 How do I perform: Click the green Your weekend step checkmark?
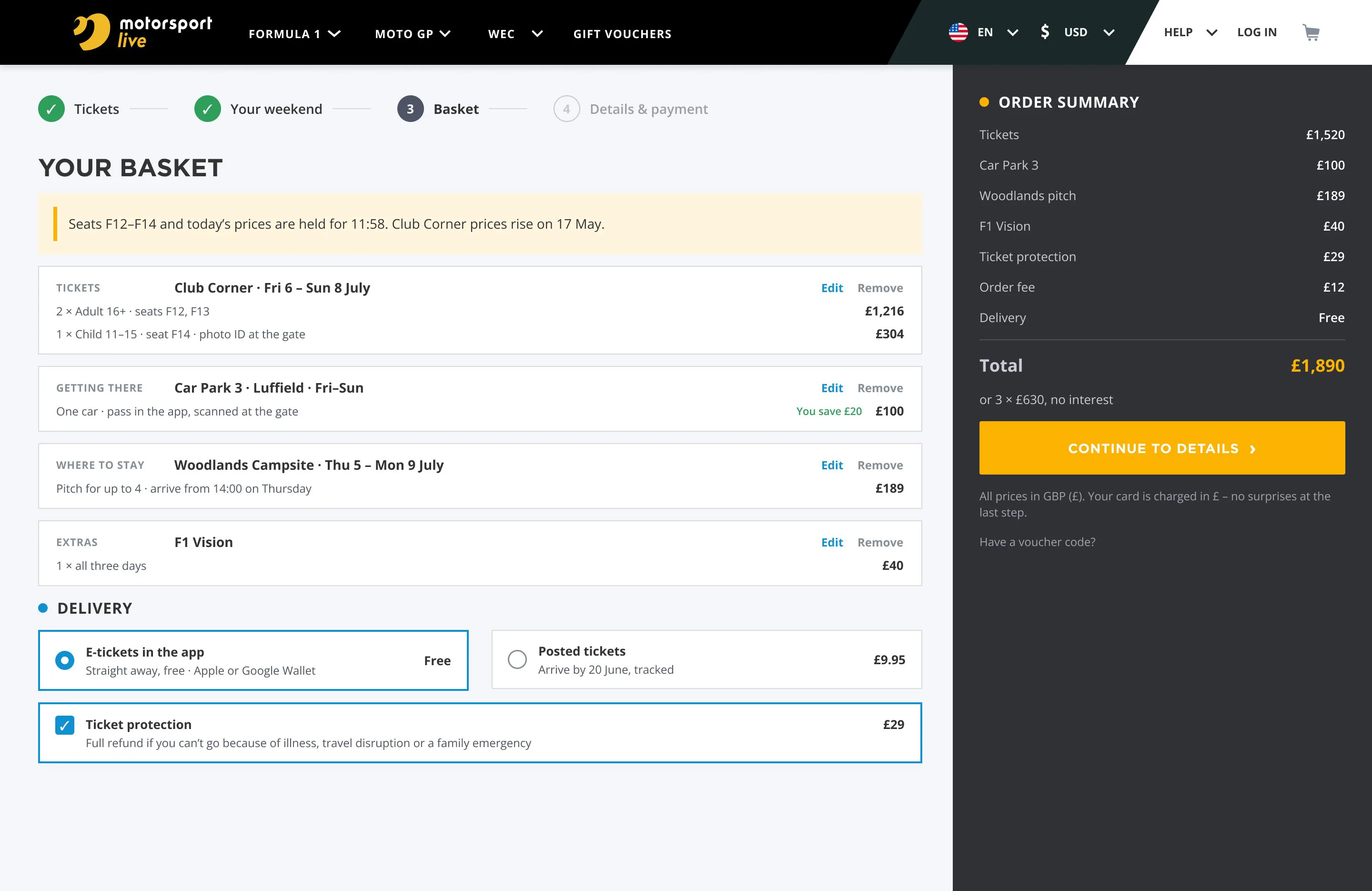point(208,109)
